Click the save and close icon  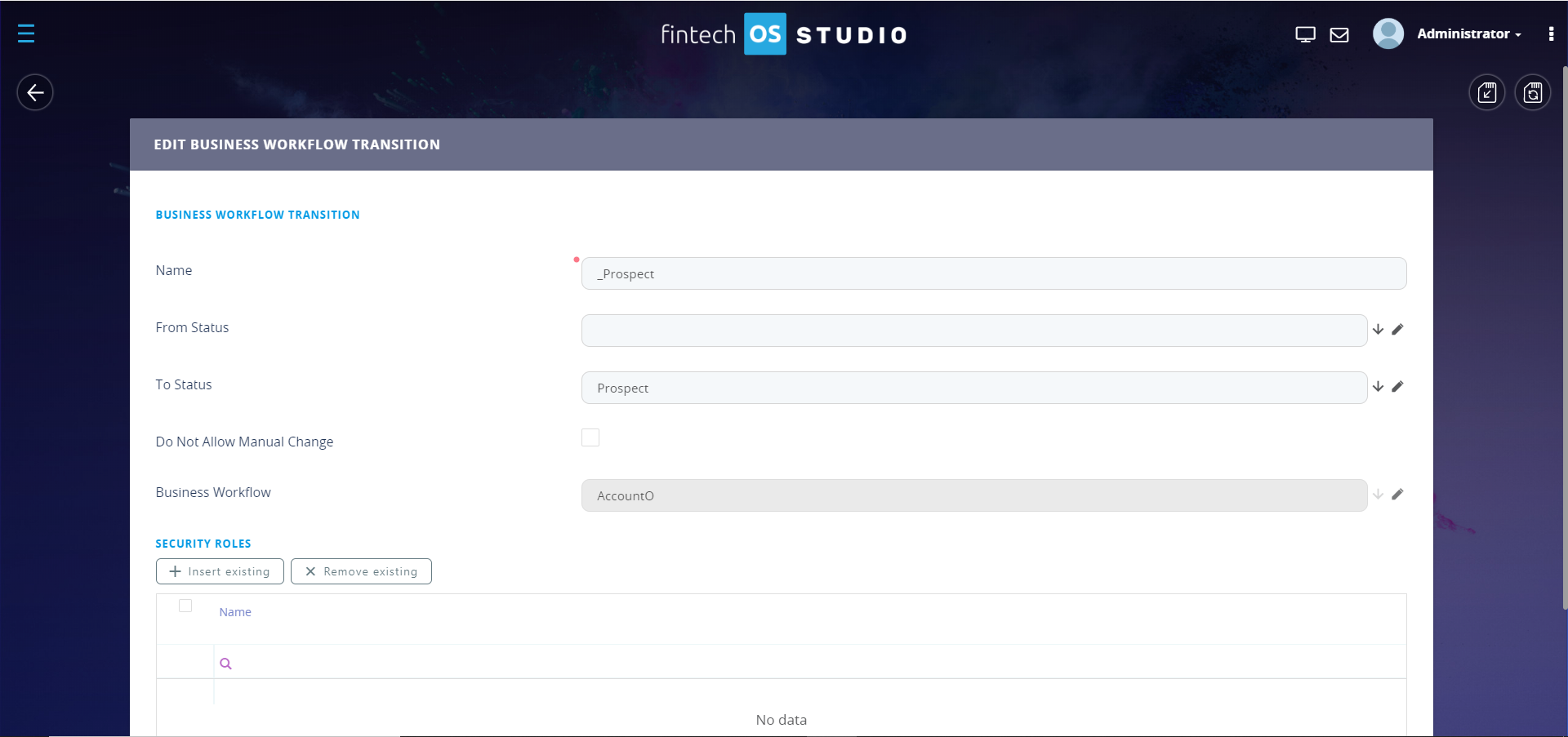(1486, 92)
